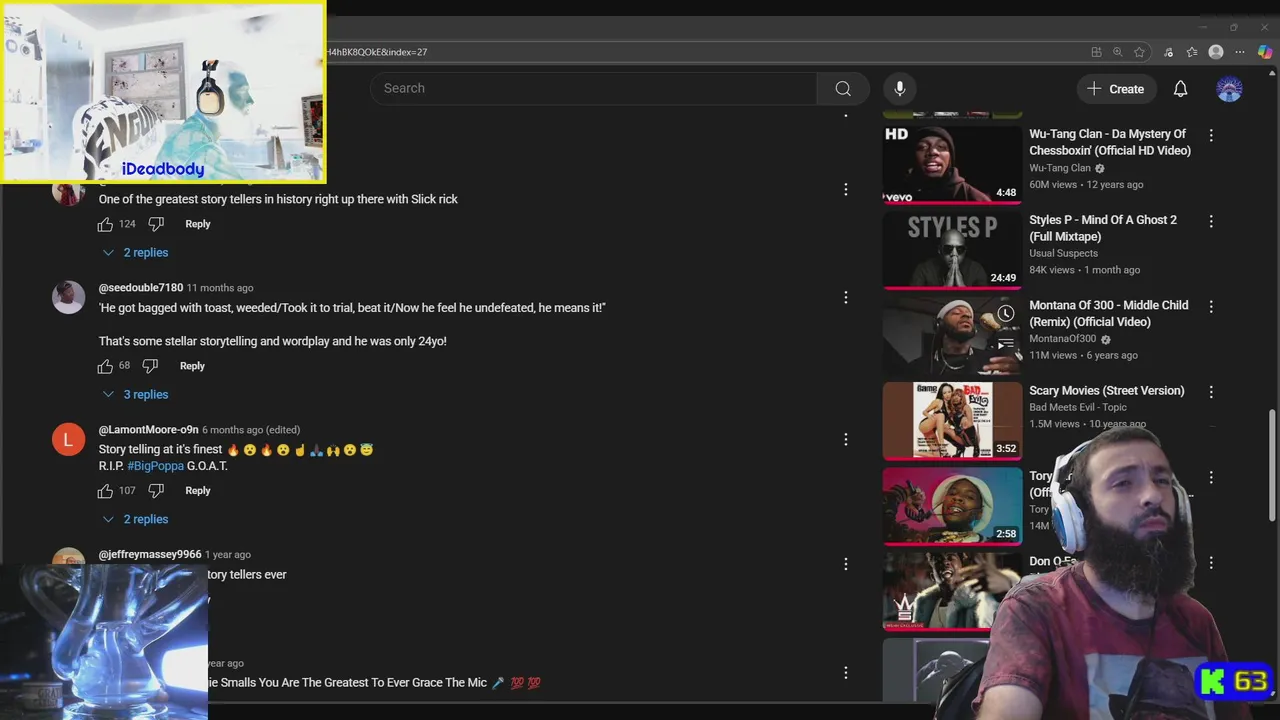The image size is (1280, 720).
Task: Add Montana Of 300 video to queue
Action: pos(1005,345)
